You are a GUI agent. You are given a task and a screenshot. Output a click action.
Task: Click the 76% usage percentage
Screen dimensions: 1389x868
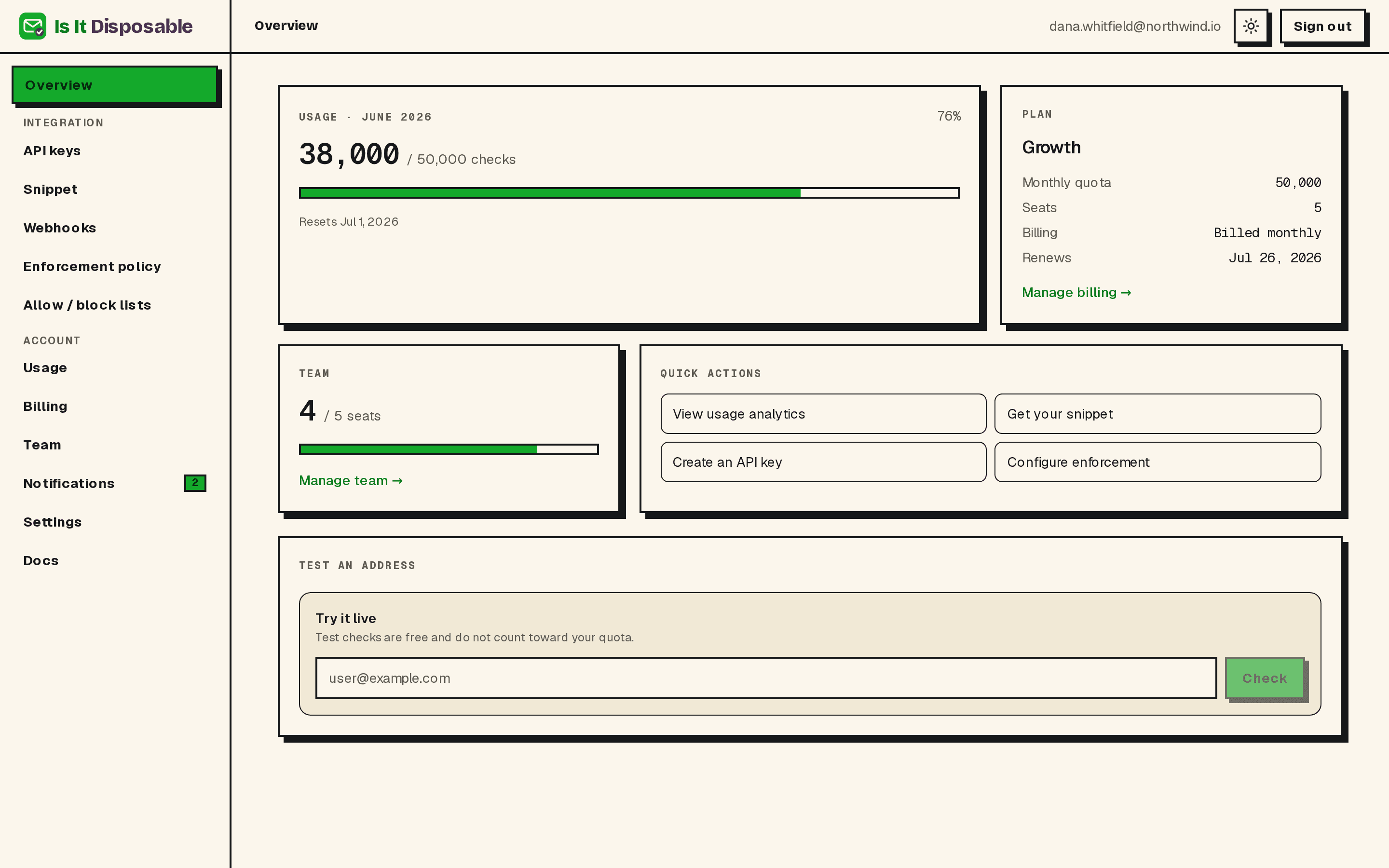949,116
